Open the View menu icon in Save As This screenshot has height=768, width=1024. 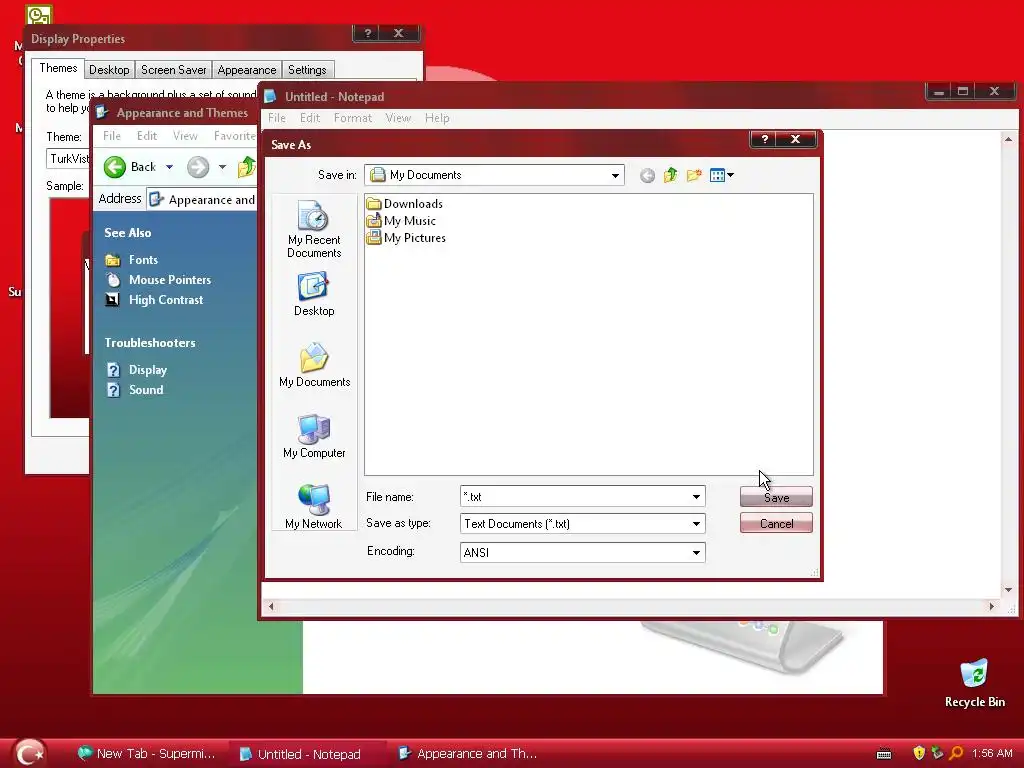717,175
